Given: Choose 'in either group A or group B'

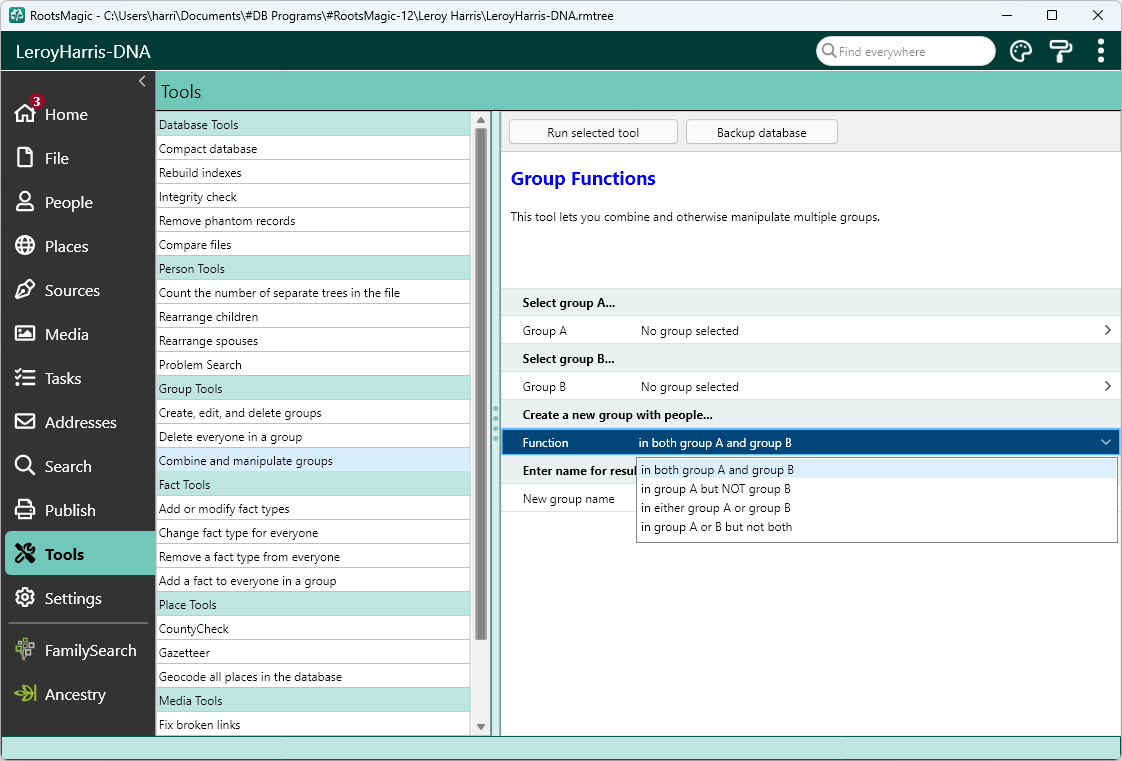Looking at the screenshot, I should point(877,508).
